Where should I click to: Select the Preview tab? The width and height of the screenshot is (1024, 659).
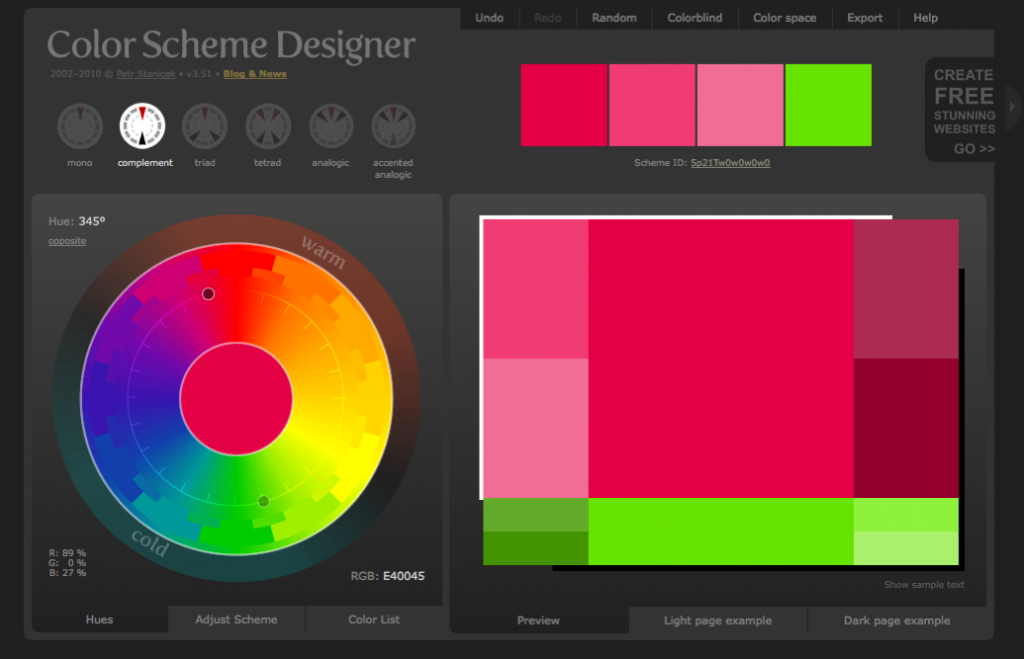coord(538,620)
